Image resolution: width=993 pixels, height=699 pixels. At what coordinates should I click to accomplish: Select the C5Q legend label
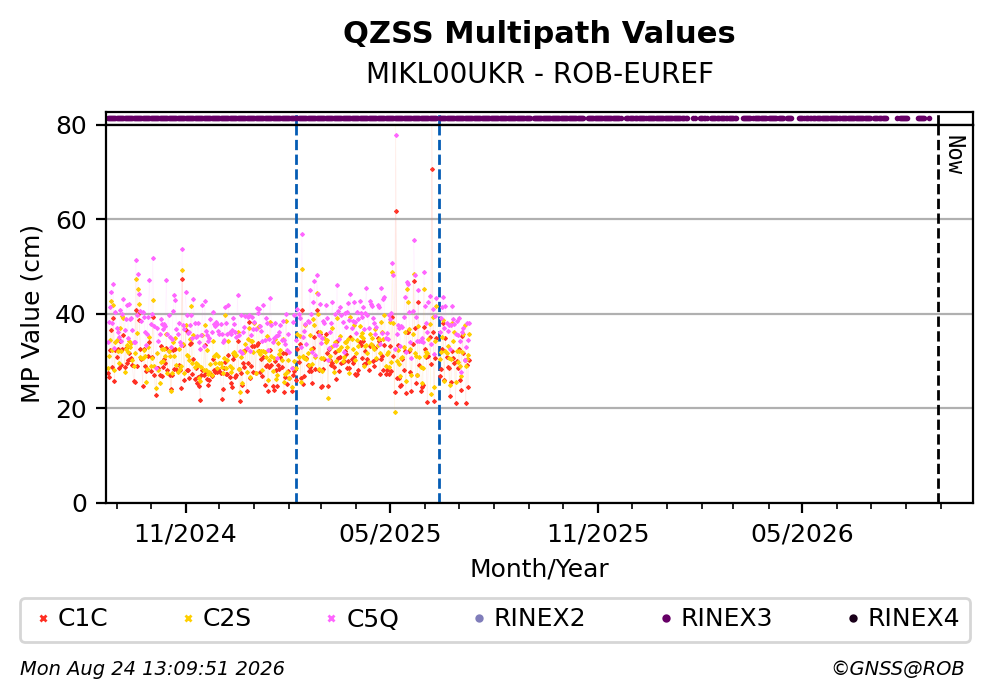372,619
